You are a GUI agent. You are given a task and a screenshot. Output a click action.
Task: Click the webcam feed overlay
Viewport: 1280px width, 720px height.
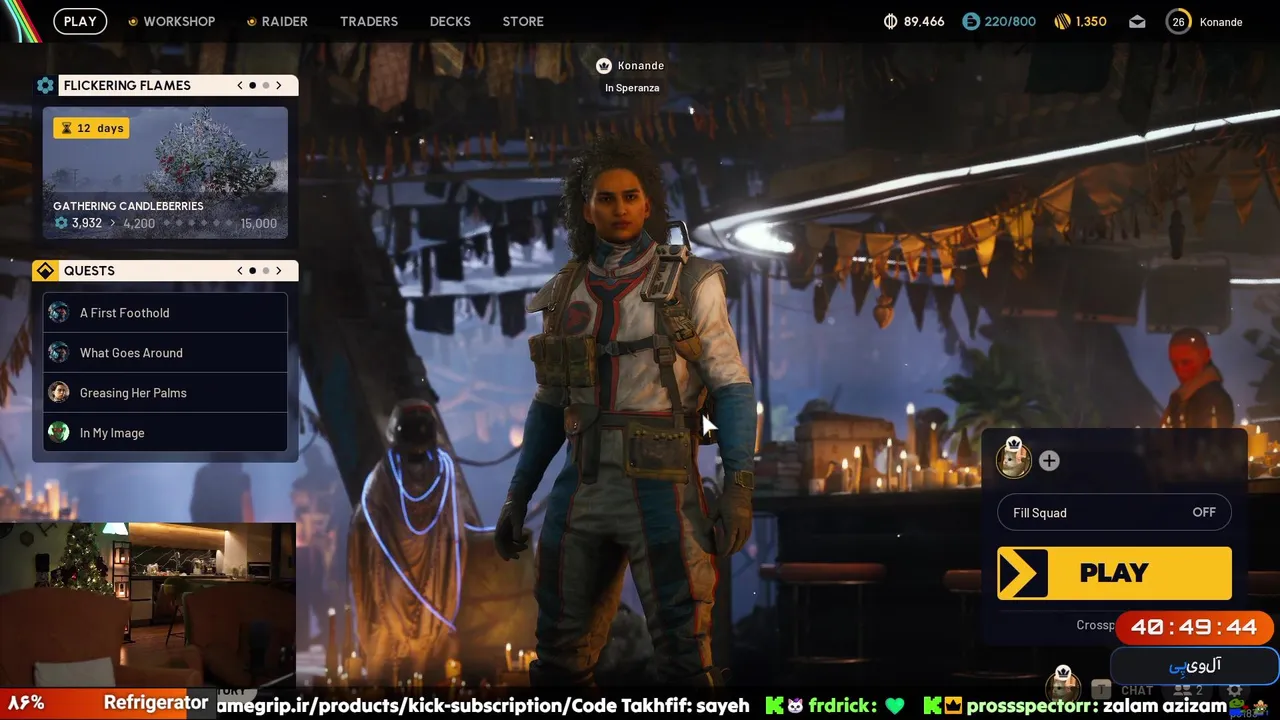[148, 603]
